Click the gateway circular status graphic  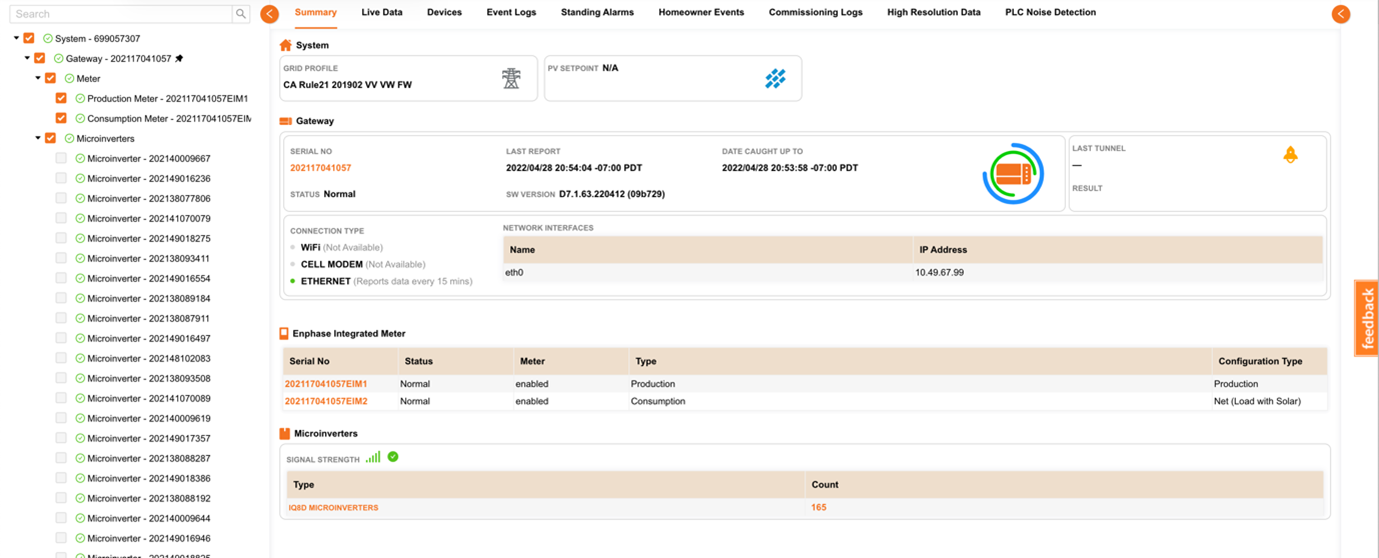pyautogui.click(x=1013, y=174)
